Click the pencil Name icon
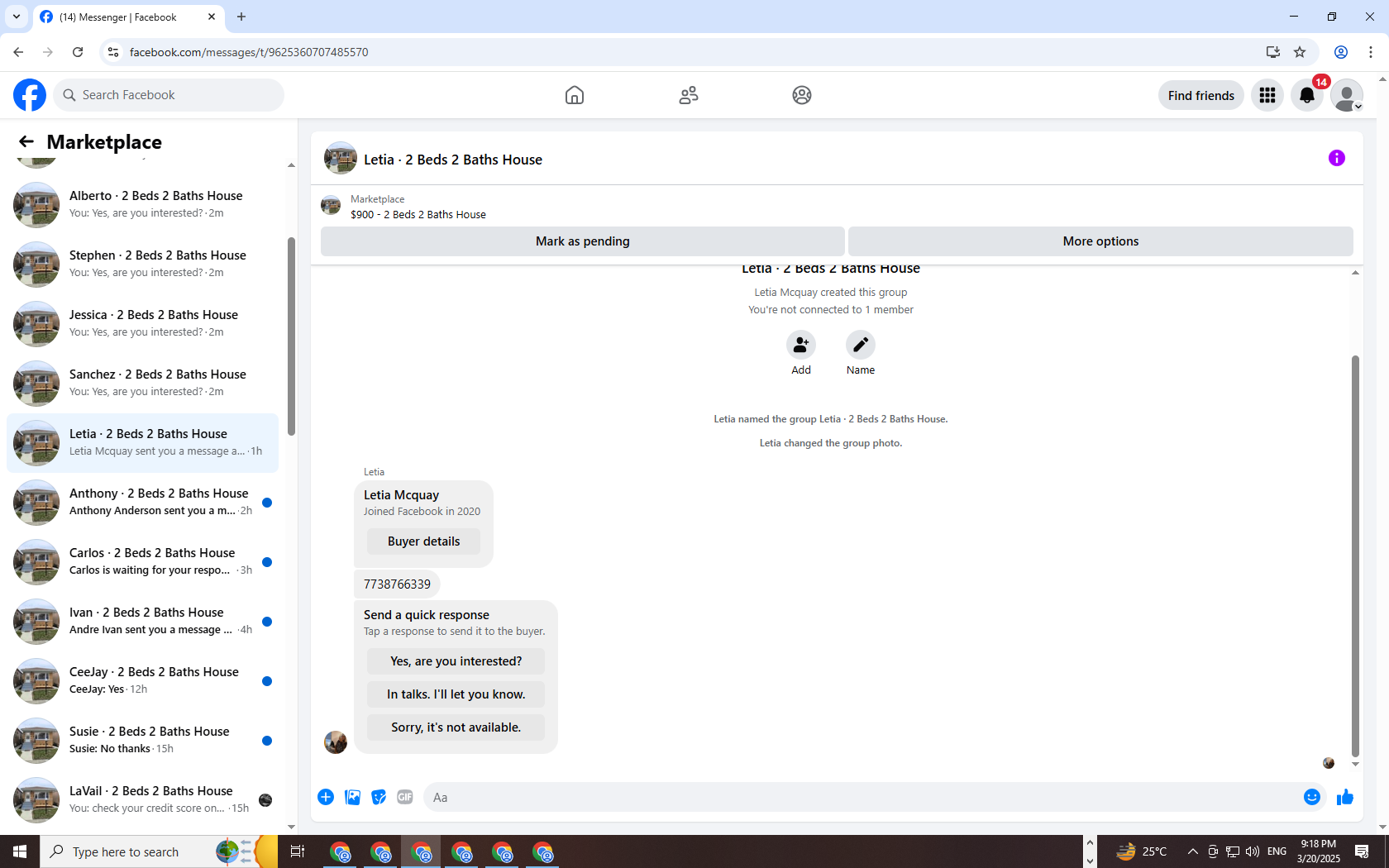 click(x=861, y=345)
